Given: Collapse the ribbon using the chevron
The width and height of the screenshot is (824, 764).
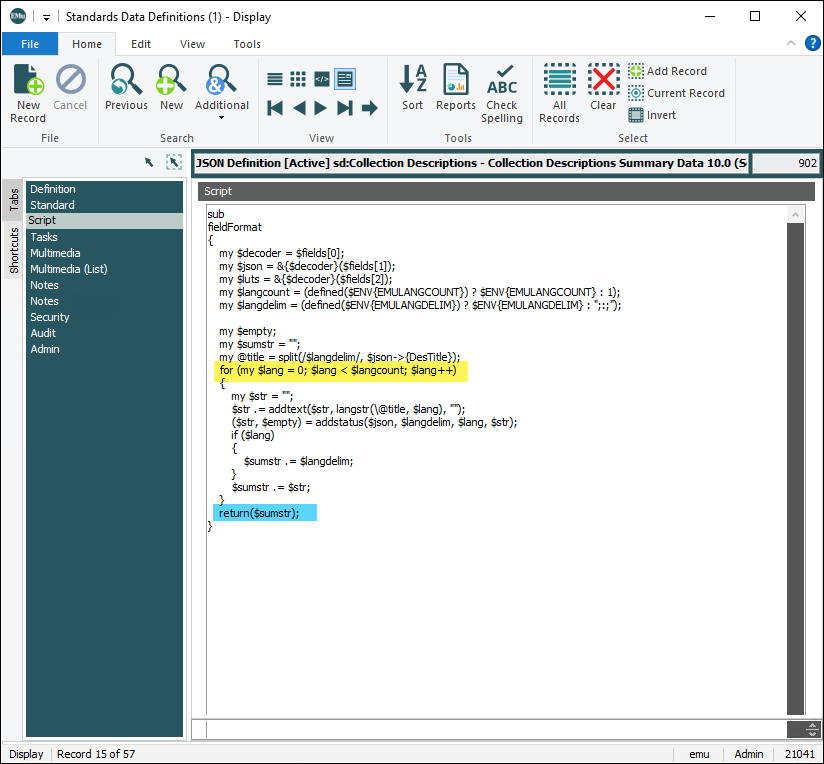Looking at the screenshot, I should tap(791, 44).
